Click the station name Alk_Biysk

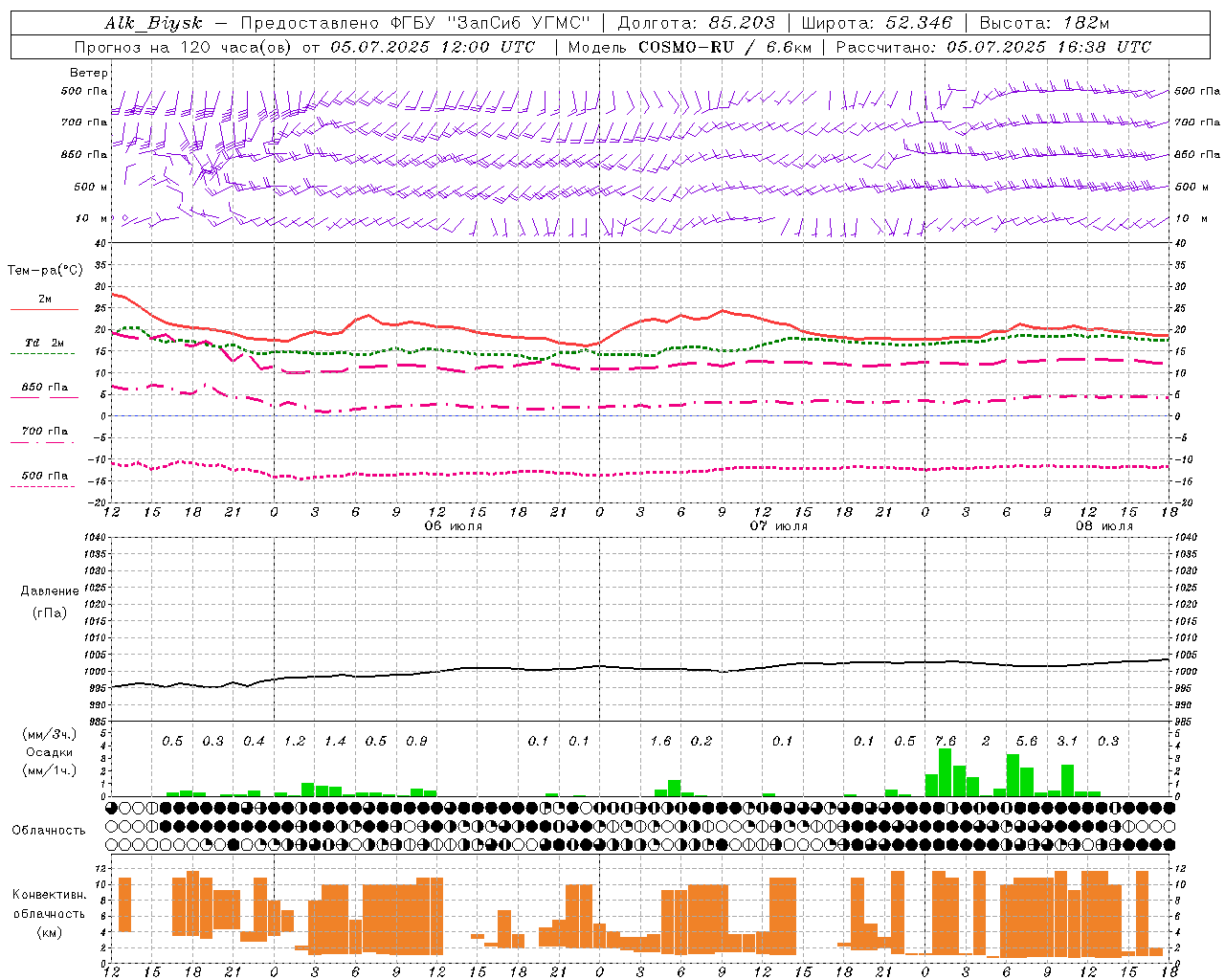click(x=154, y=24)
